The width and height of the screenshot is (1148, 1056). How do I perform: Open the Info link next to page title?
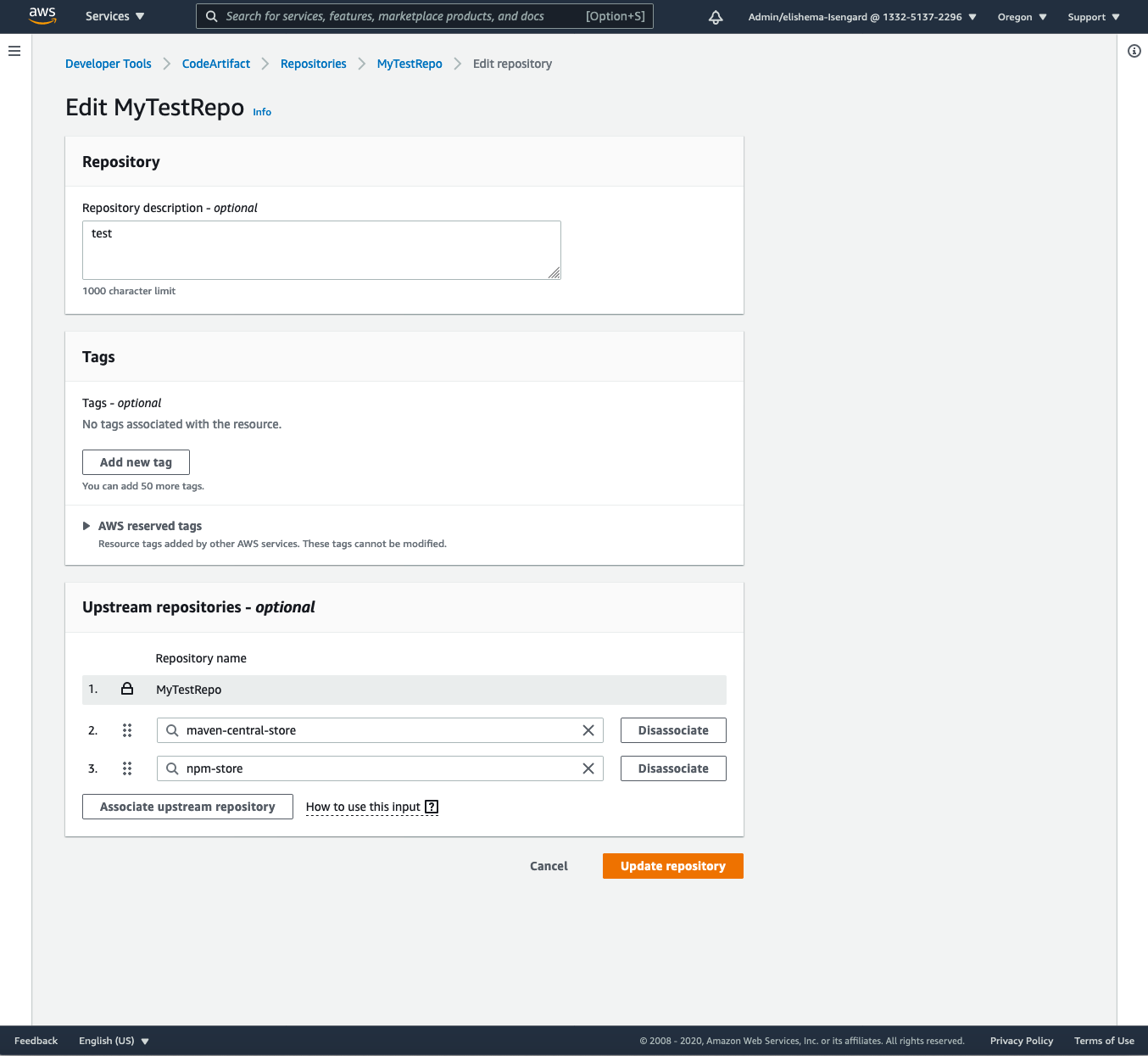pos(262,112)
